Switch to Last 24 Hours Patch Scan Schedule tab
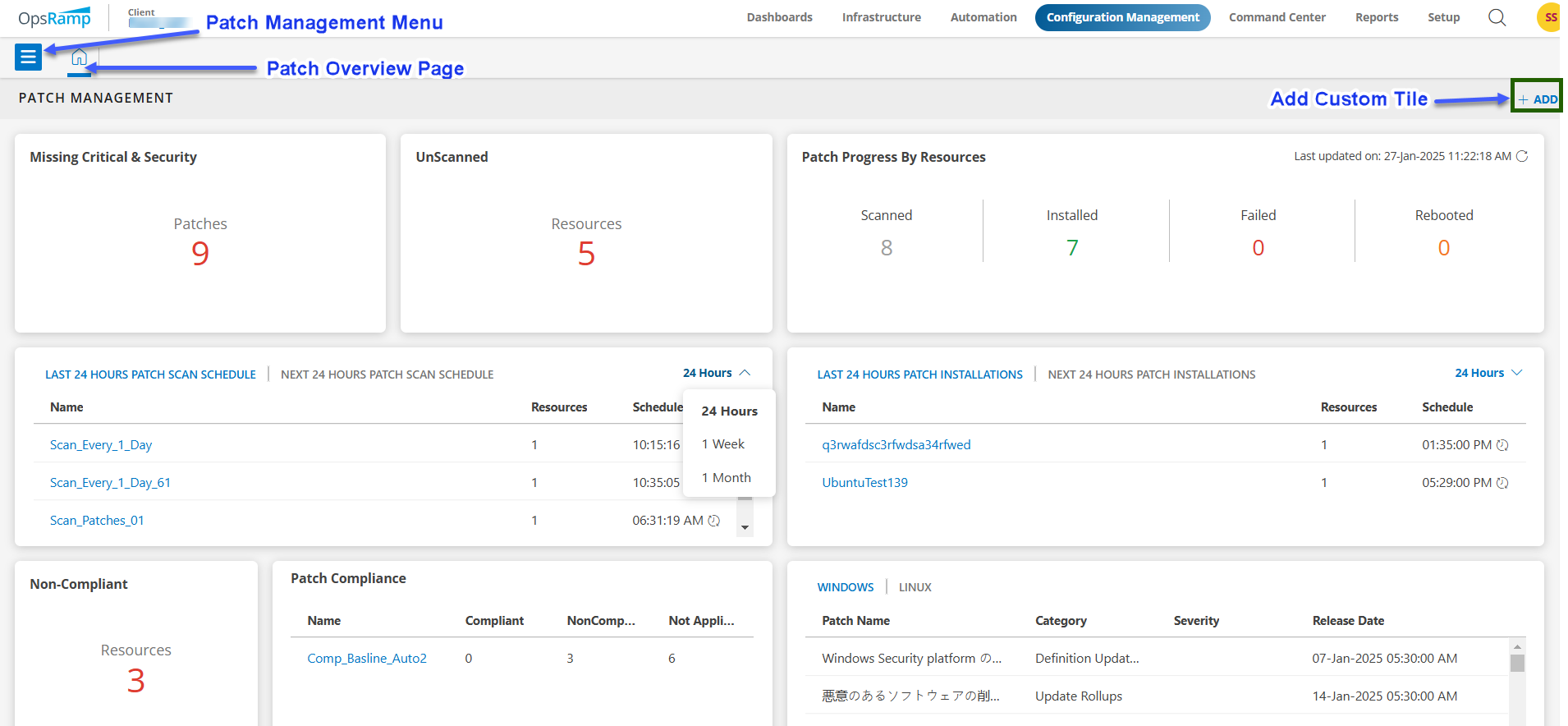This screenshot has width=1568, height=726. coord(150,374)
